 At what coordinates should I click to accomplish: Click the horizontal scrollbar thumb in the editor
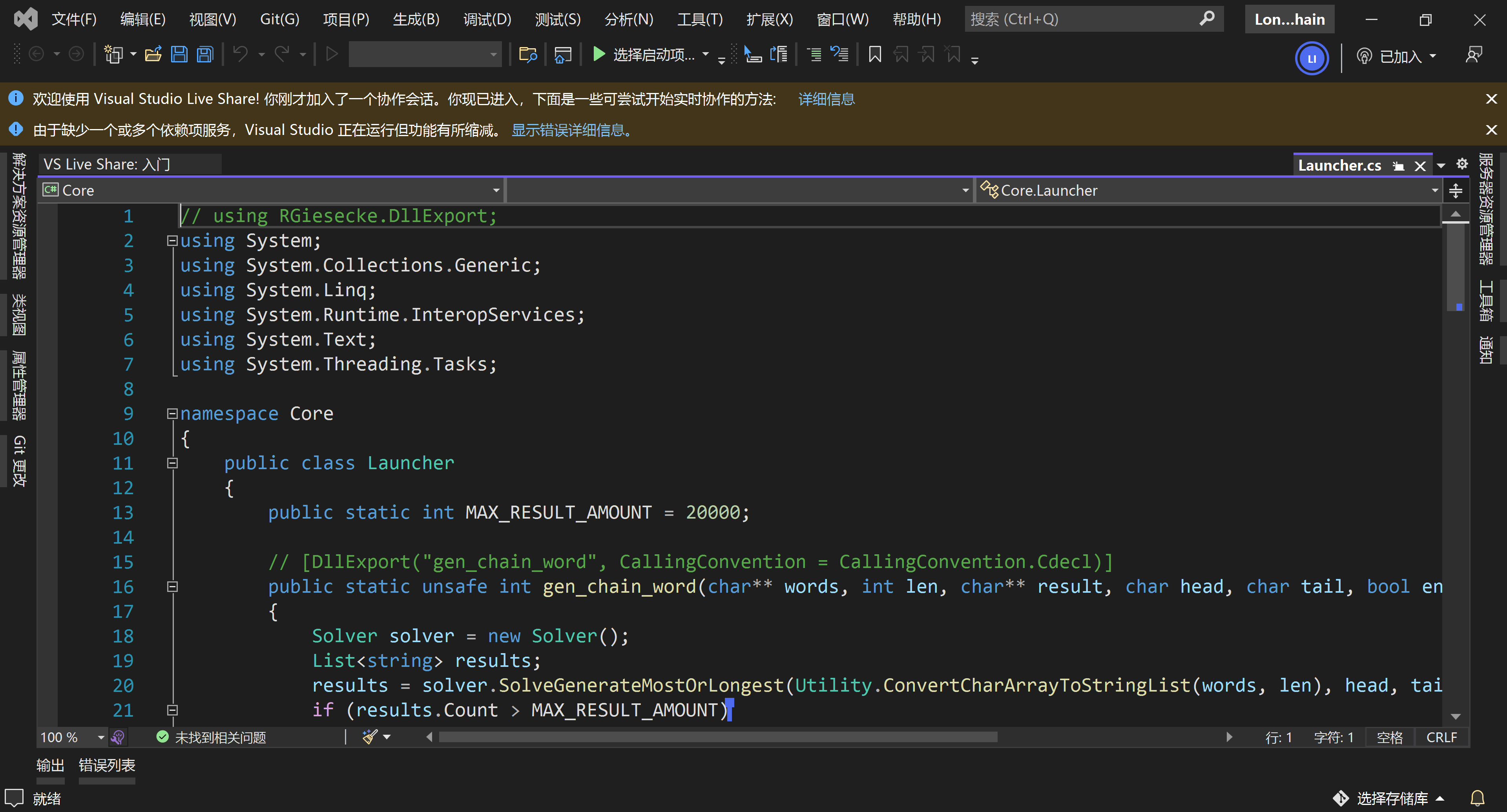pyautogui.click(x=718, y=737)
